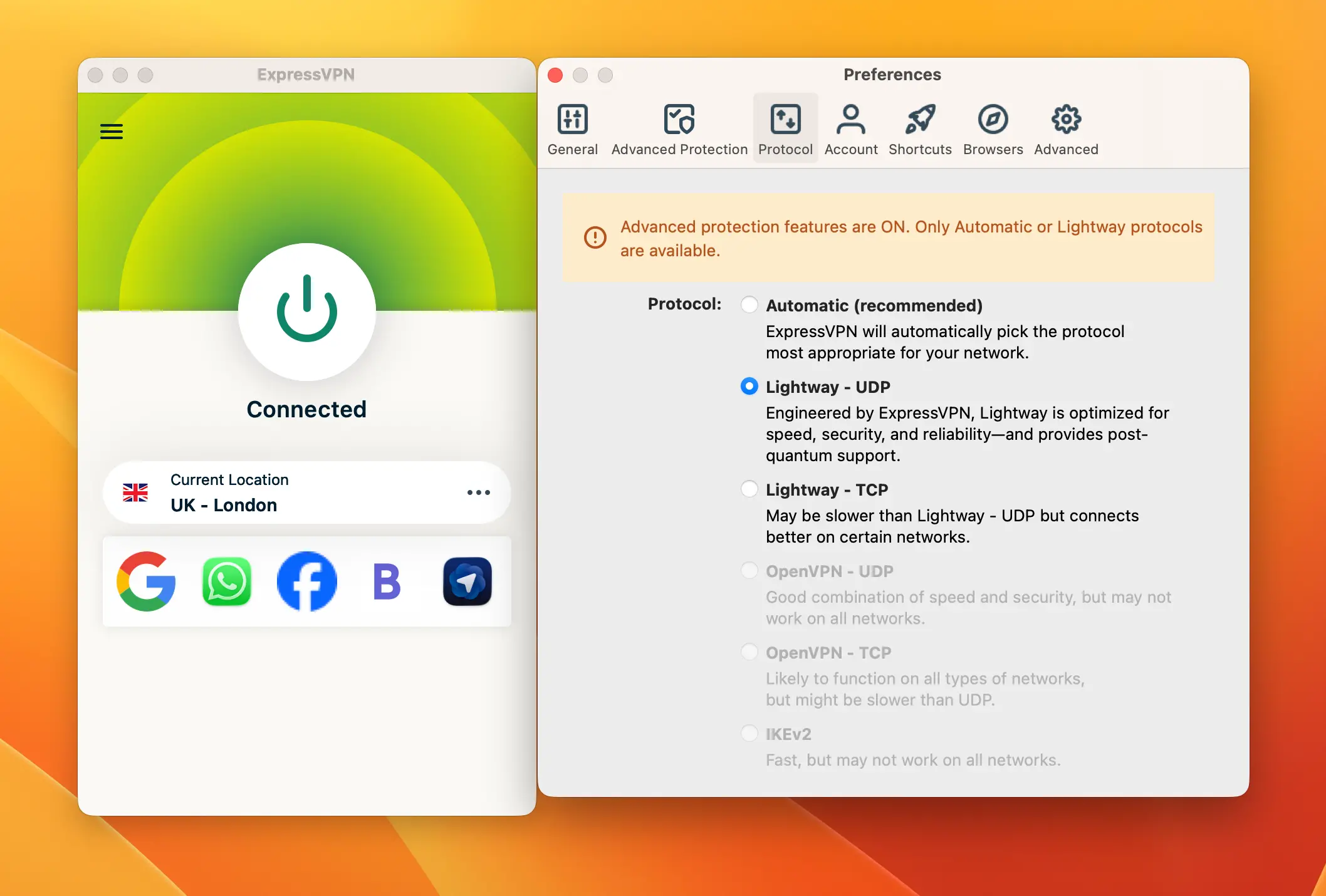Select the Browsers compass icon

point(992,127)
